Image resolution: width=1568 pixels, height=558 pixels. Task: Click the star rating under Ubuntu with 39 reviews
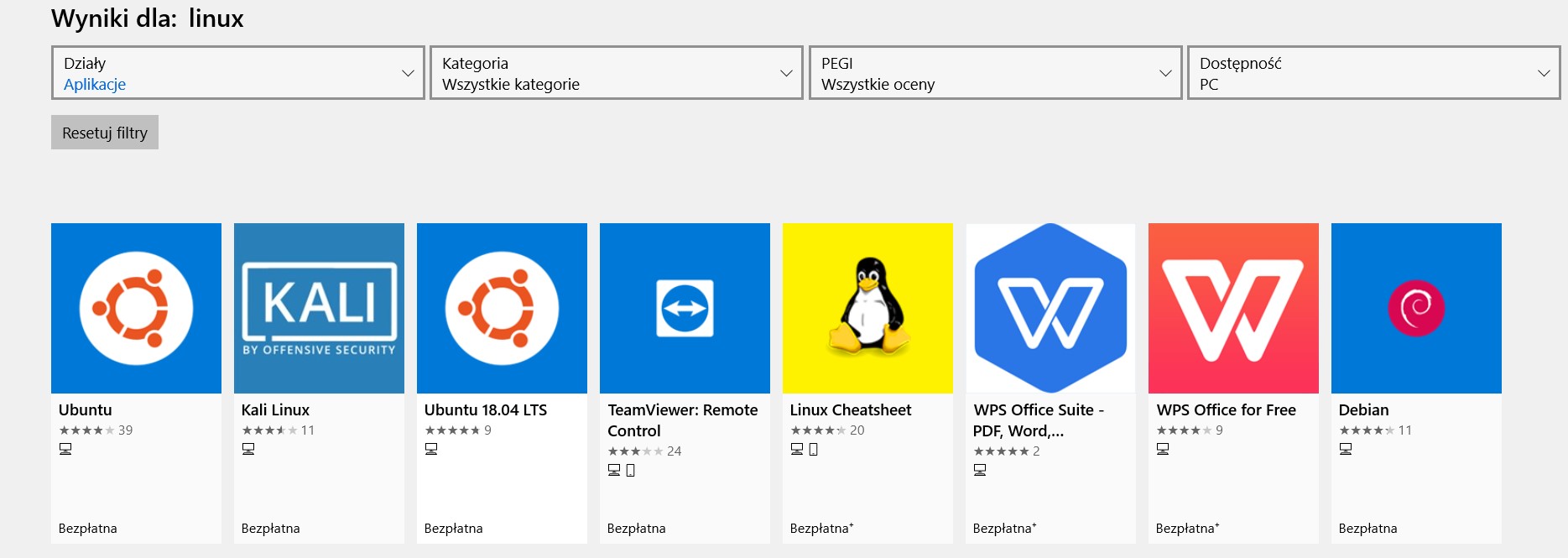pos(86,430)
